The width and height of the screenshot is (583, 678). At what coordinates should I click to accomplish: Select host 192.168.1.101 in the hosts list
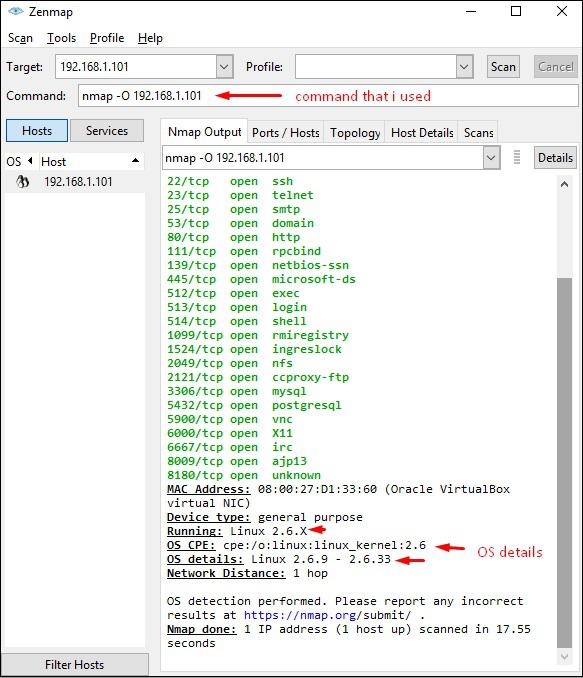coord(75,182)
